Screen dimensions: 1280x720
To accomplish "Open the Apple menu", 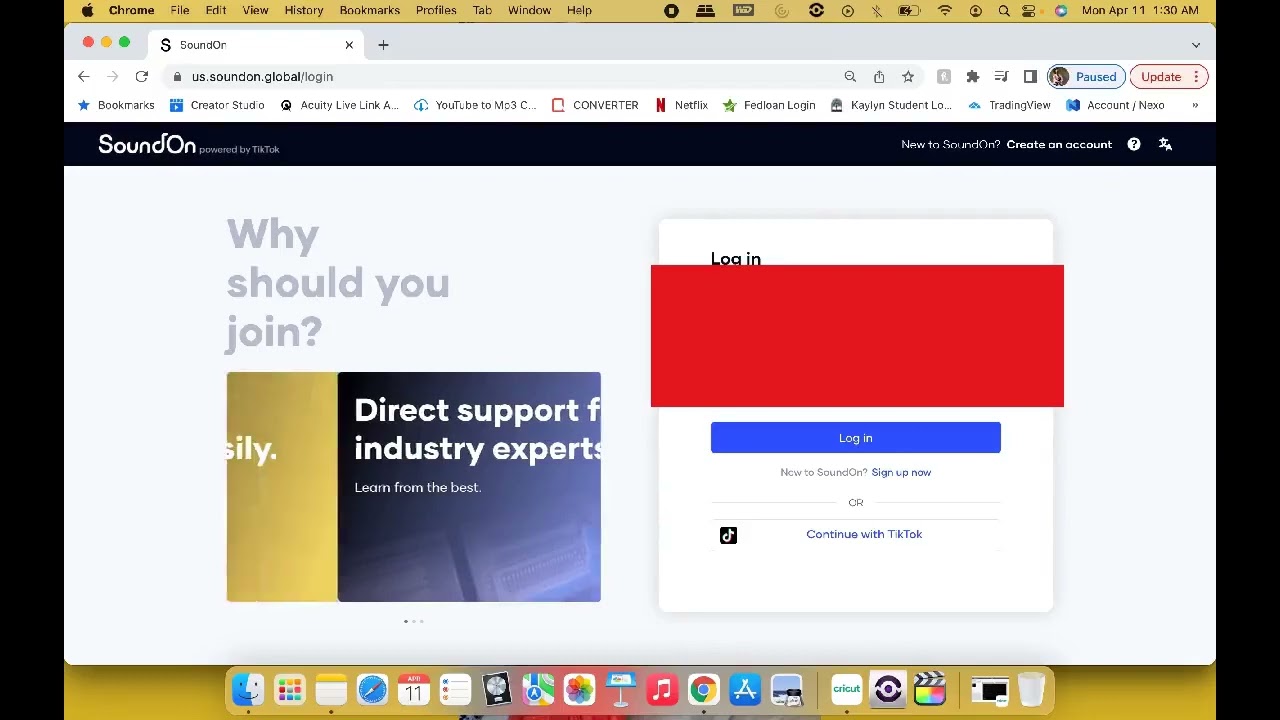I will pyautogui.click(x=88, y=10).
